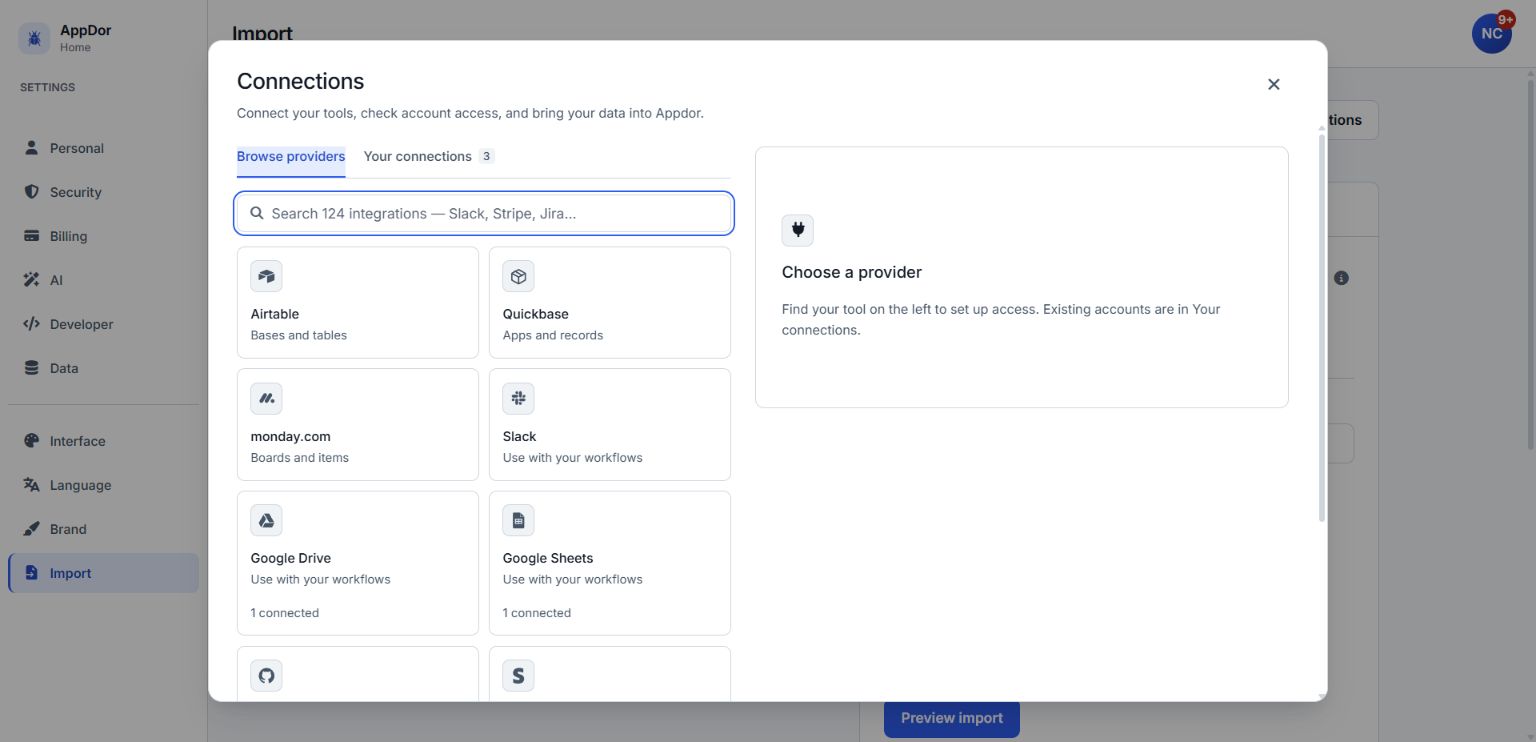Open Billing settings in sidebar

(x=103, y=236)
